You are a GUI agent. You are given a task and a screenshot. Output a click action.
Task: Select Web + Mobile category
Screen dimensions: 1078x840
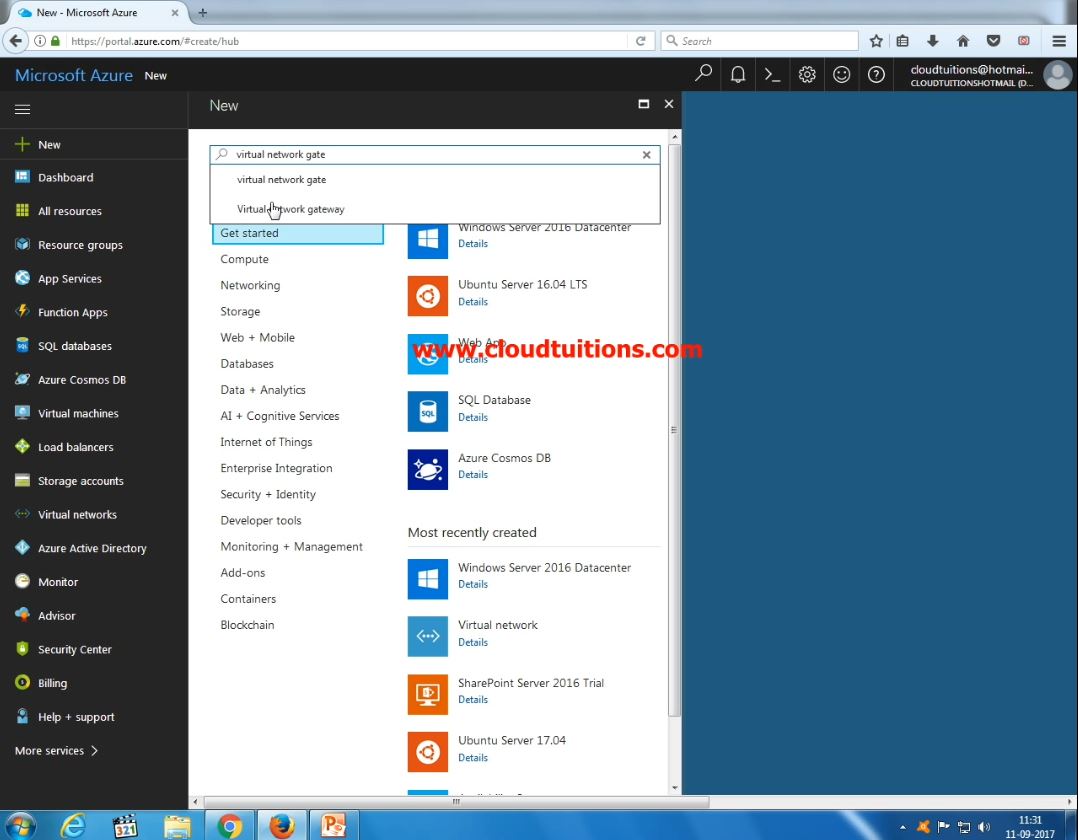coord(258,338)
